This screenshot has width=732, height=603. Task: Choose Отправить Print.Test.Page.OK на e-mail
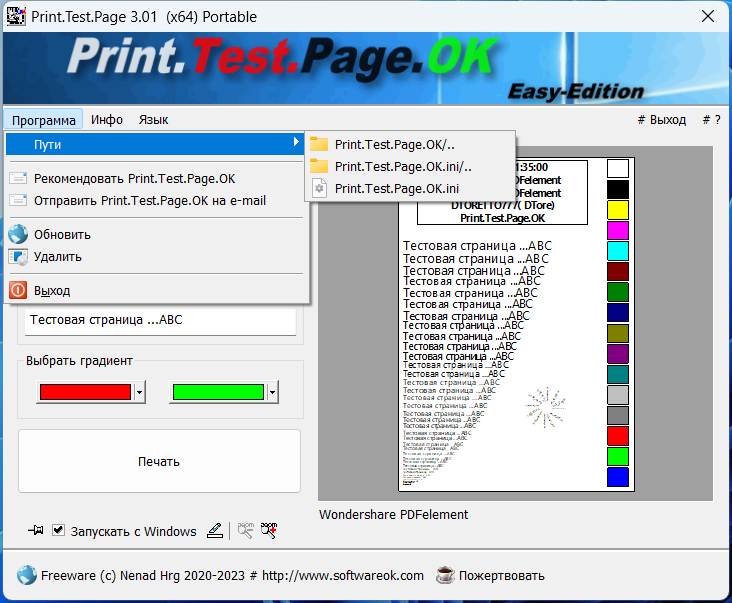(x=157, y=200)
